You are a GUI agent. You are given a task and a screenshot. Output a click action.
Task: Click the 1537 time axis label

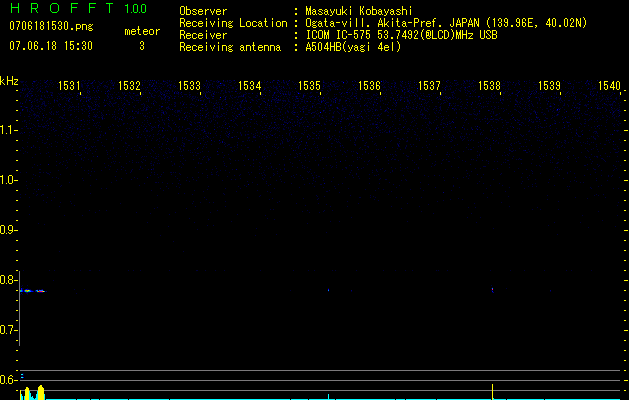(429, 86)
